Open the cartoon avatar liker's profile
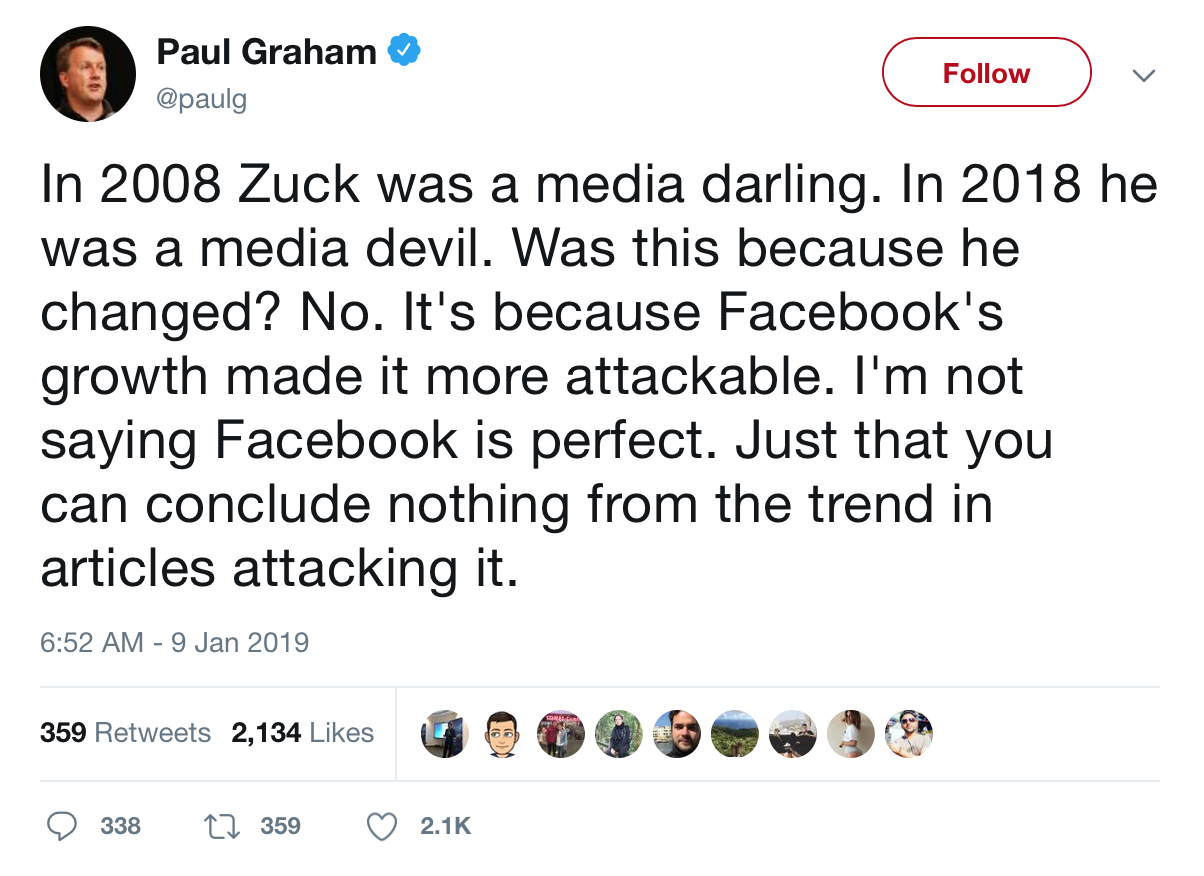1204x876 pixels. (x=503, y=734)
